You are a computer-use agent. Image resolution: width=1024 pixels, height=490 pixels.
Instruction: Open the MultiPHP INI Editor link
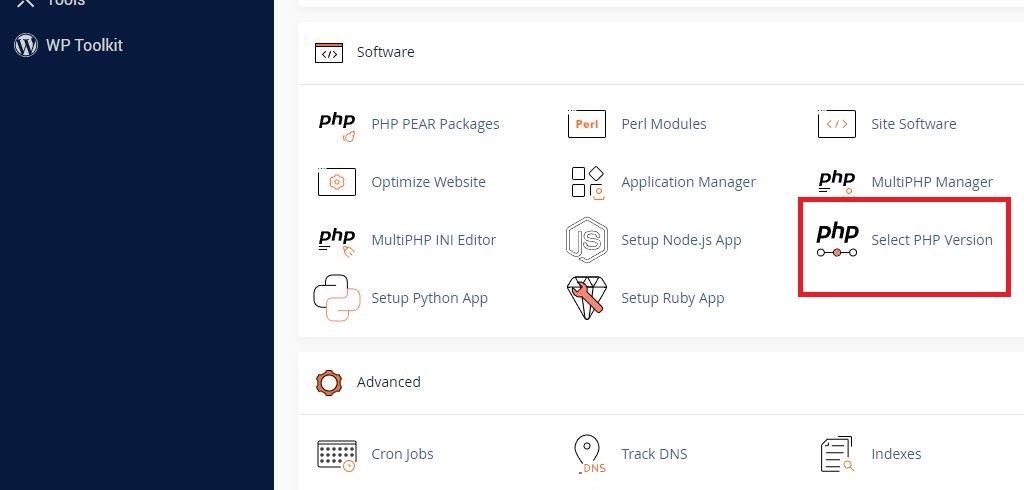434,240
